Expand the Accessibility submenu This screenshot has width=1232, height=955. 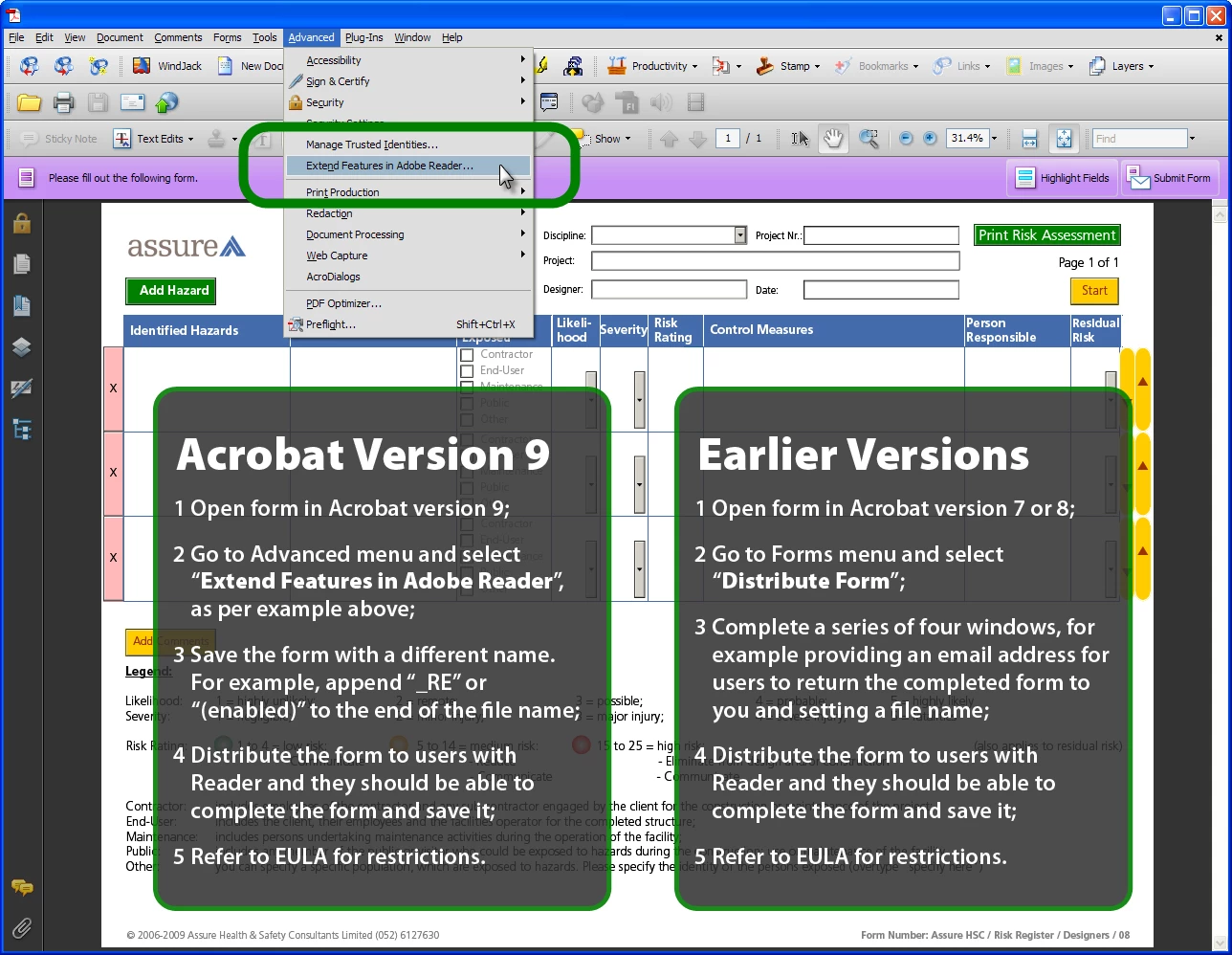point(408,60)
